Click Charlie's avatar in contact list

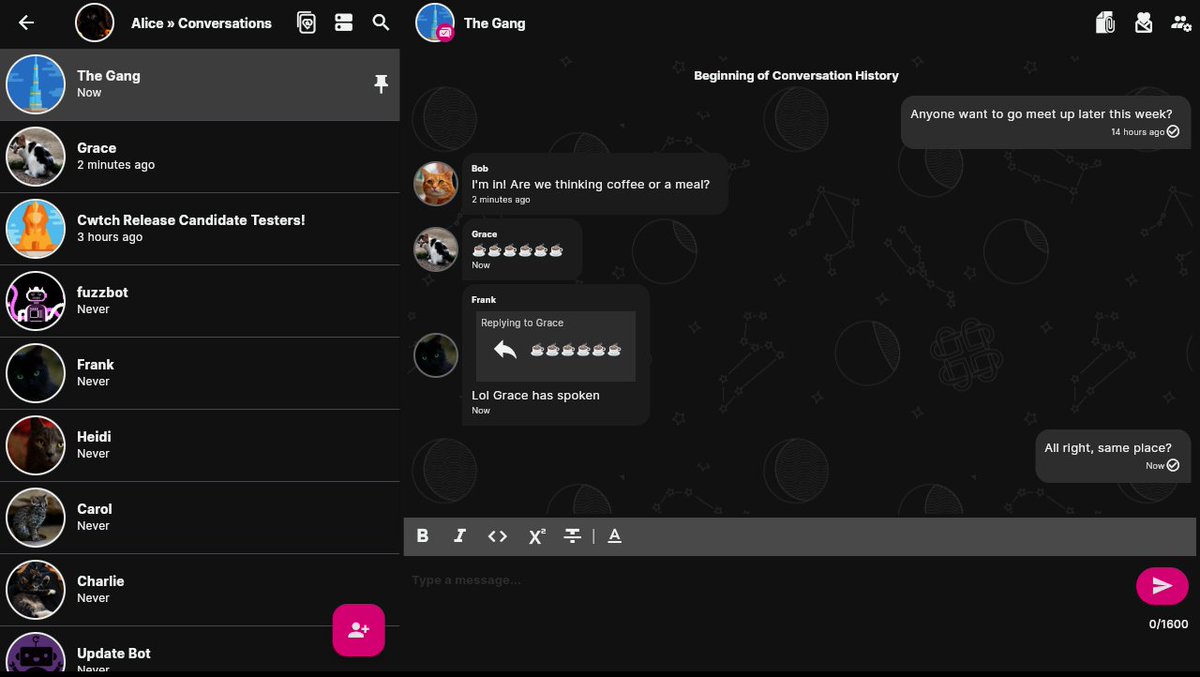36,589
